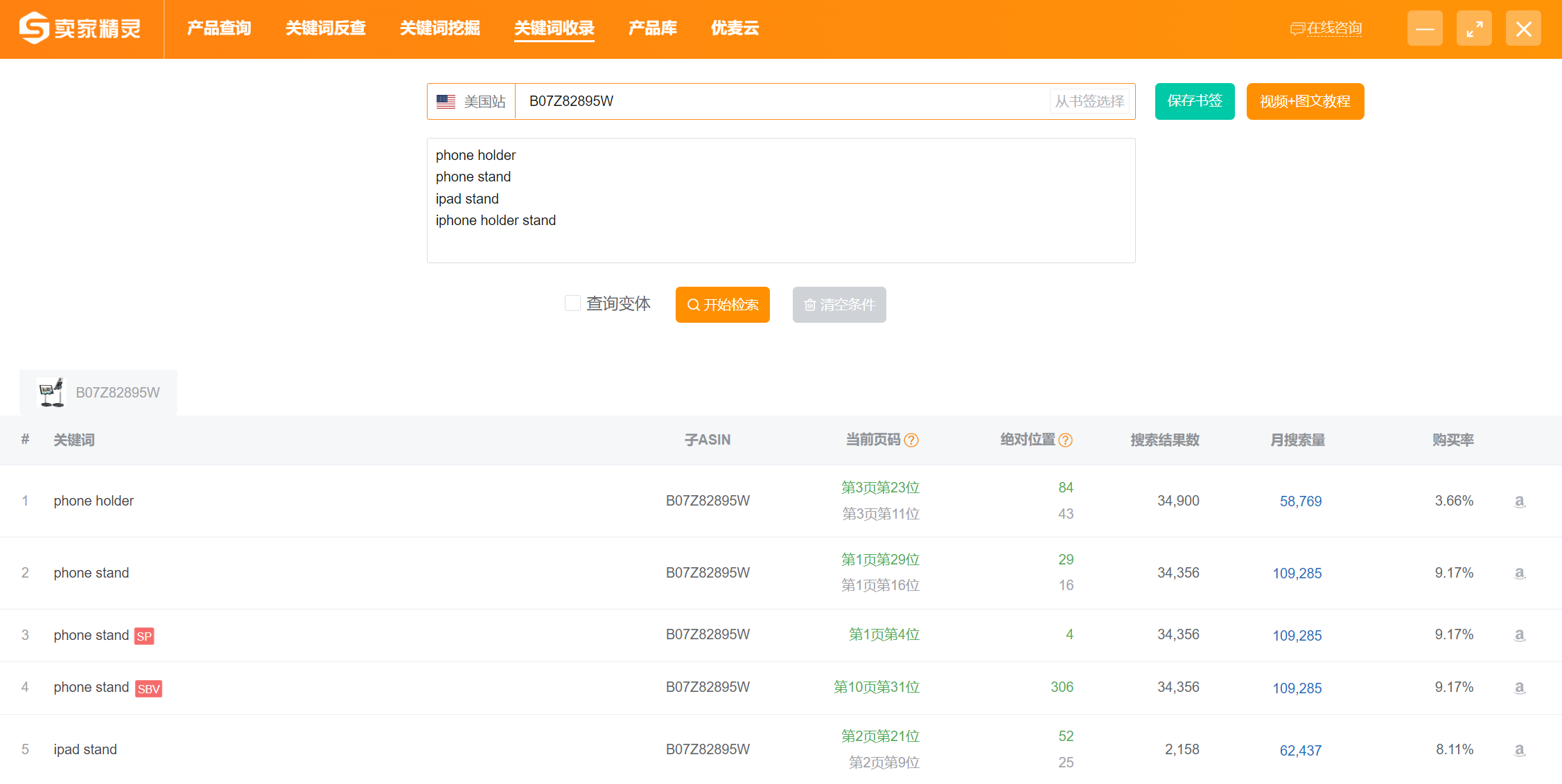Open the 产品库 menu item
Screen dimensions: 1562x784
652,28
